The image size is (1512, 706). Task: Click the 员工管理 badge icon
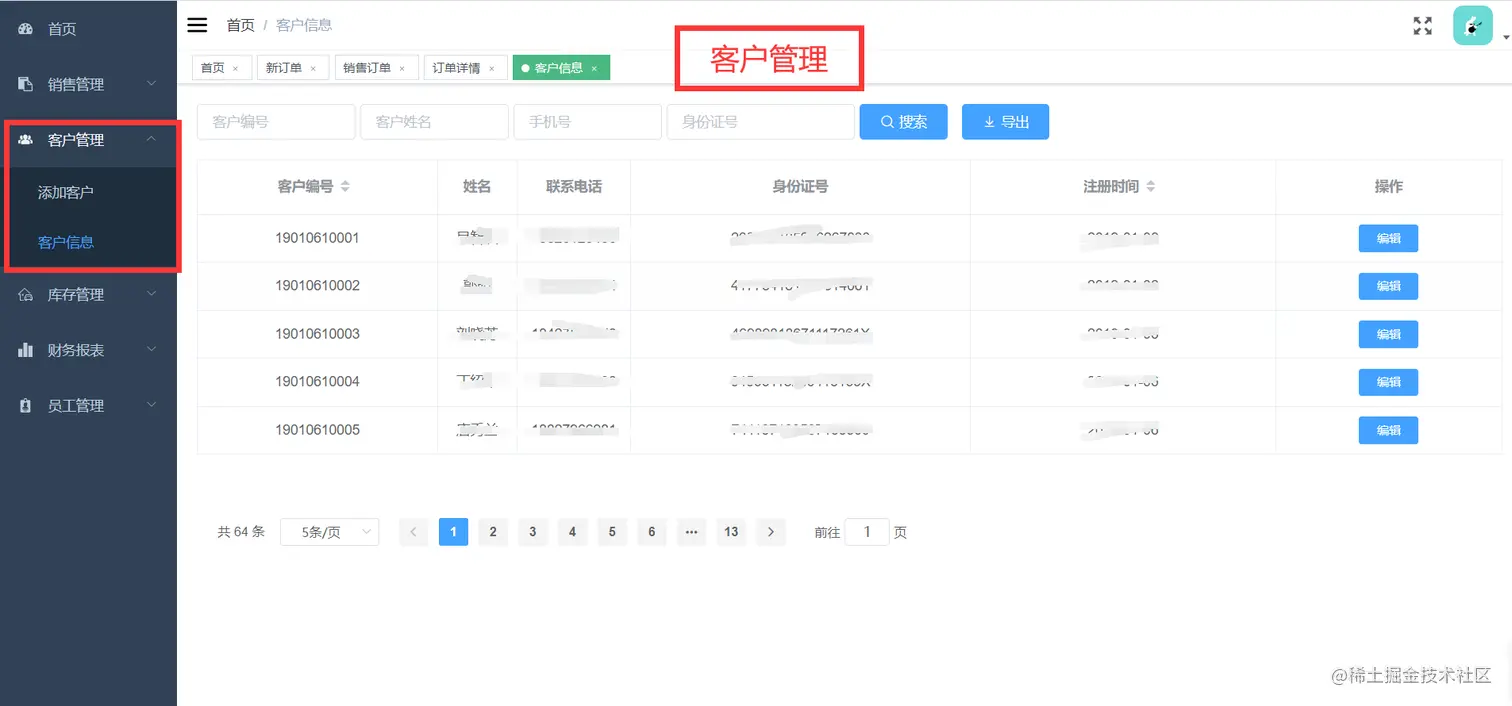(26, 405)
